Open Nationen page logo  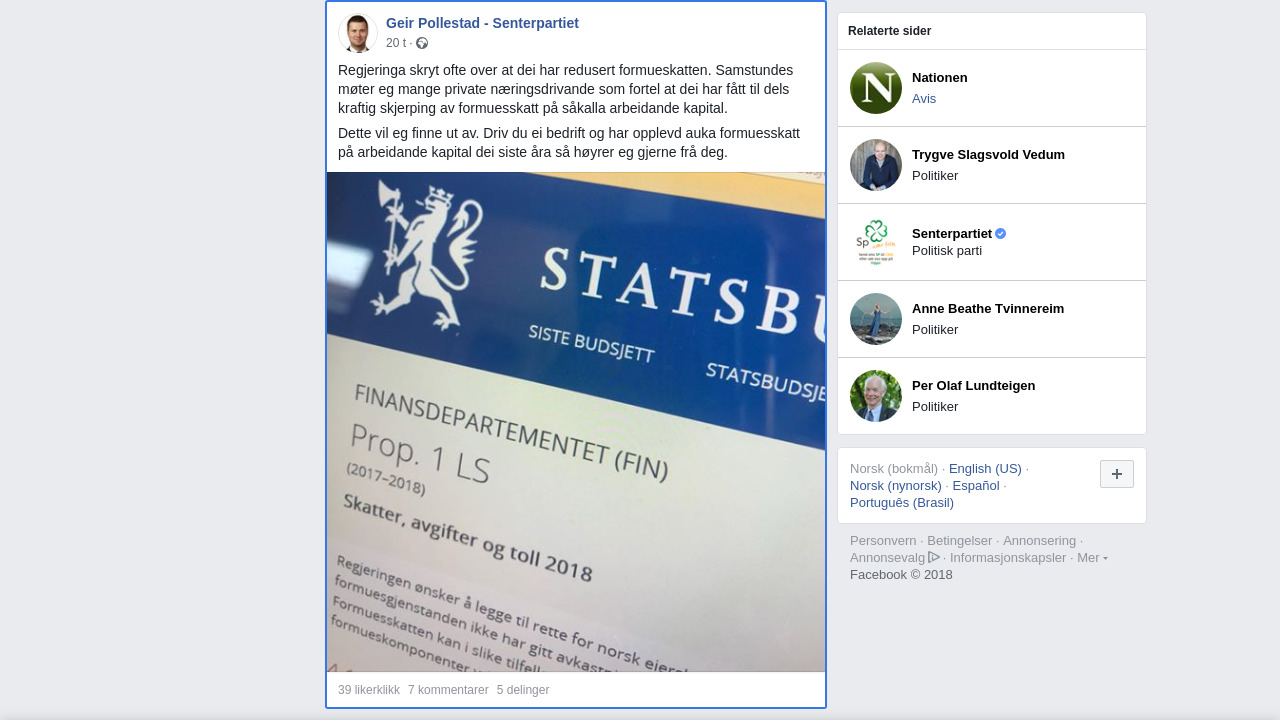876,88
